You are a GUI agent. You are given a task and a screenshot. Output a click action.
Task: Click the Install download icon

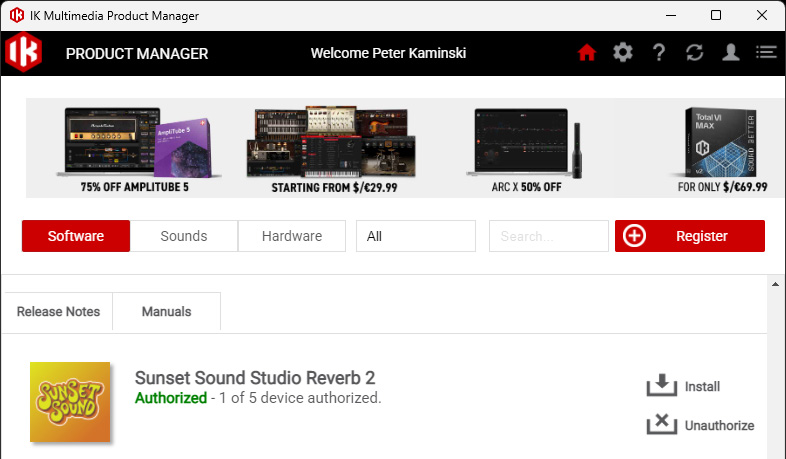(662, 385)
